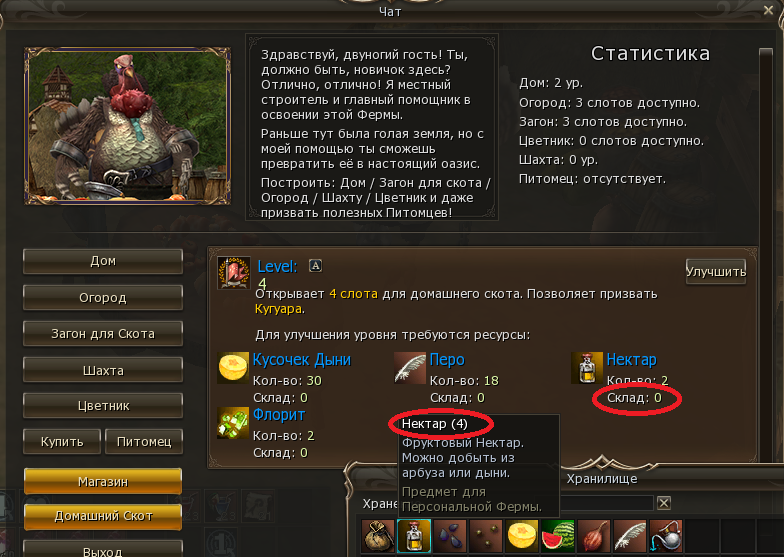
Task: Click the Флорит resource icon
Action: [233, 423]
